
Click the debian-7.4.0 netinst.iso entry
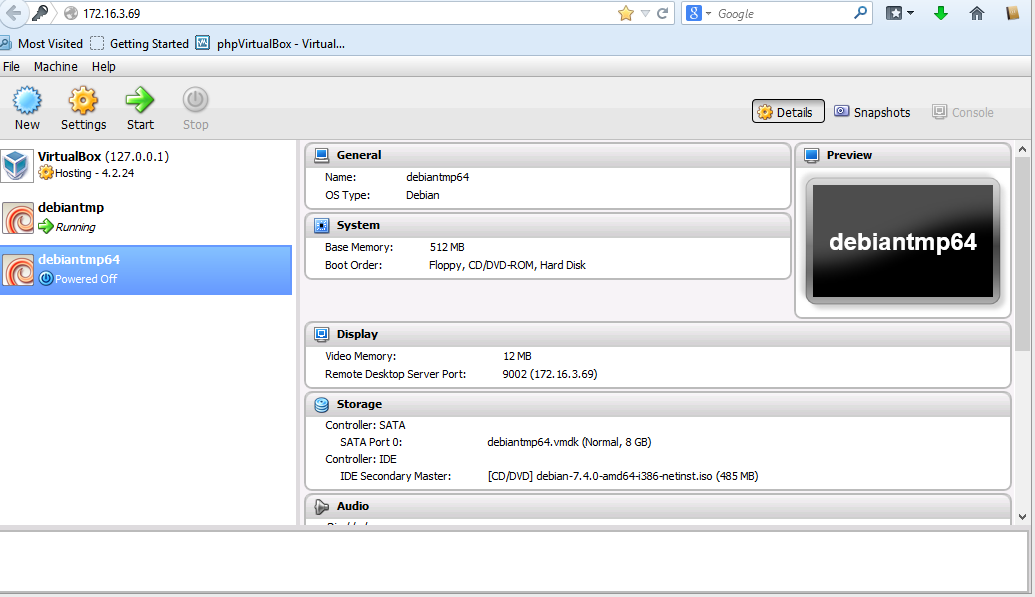622,476
